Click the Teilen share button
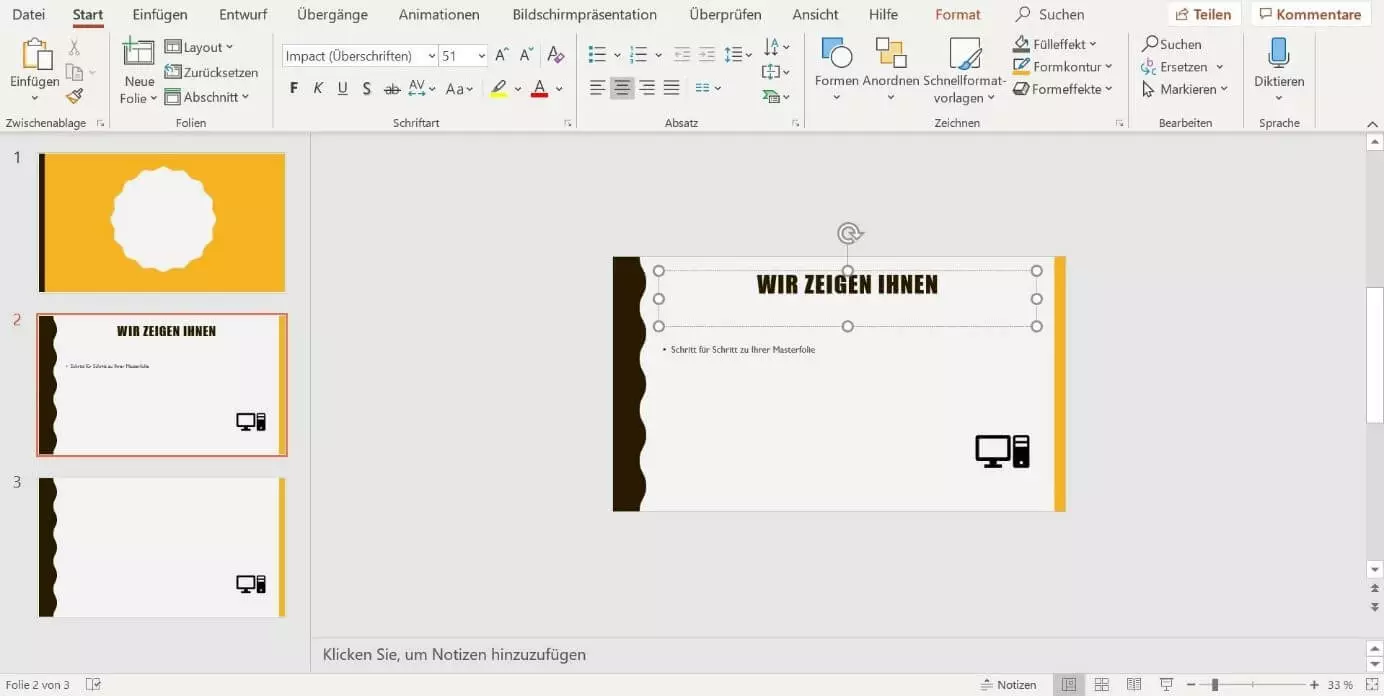Screen dimensions: 1384x696 [1204, 15]
